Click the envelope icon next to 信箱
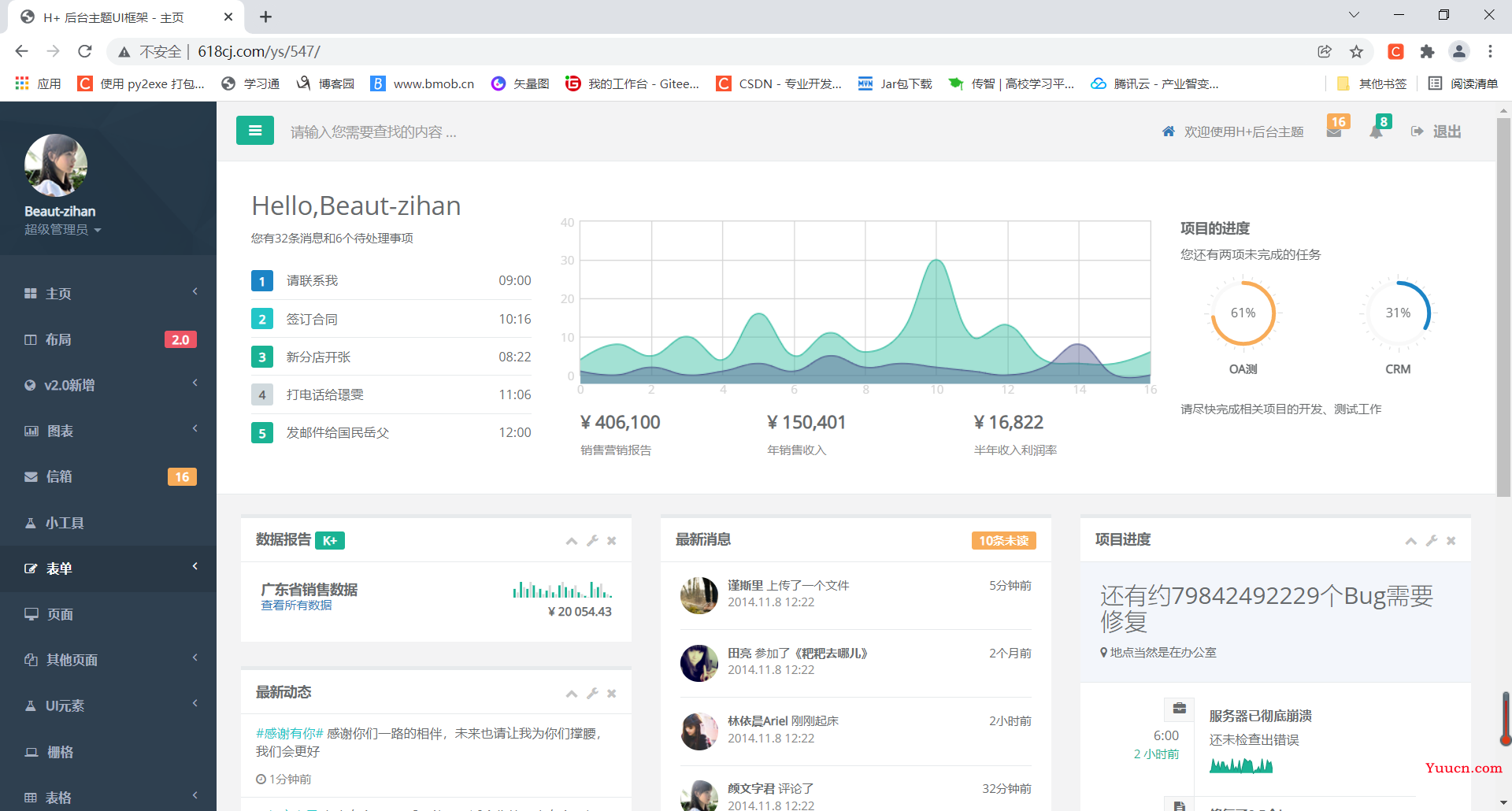Screen dimensions: 1512x811 31,476
